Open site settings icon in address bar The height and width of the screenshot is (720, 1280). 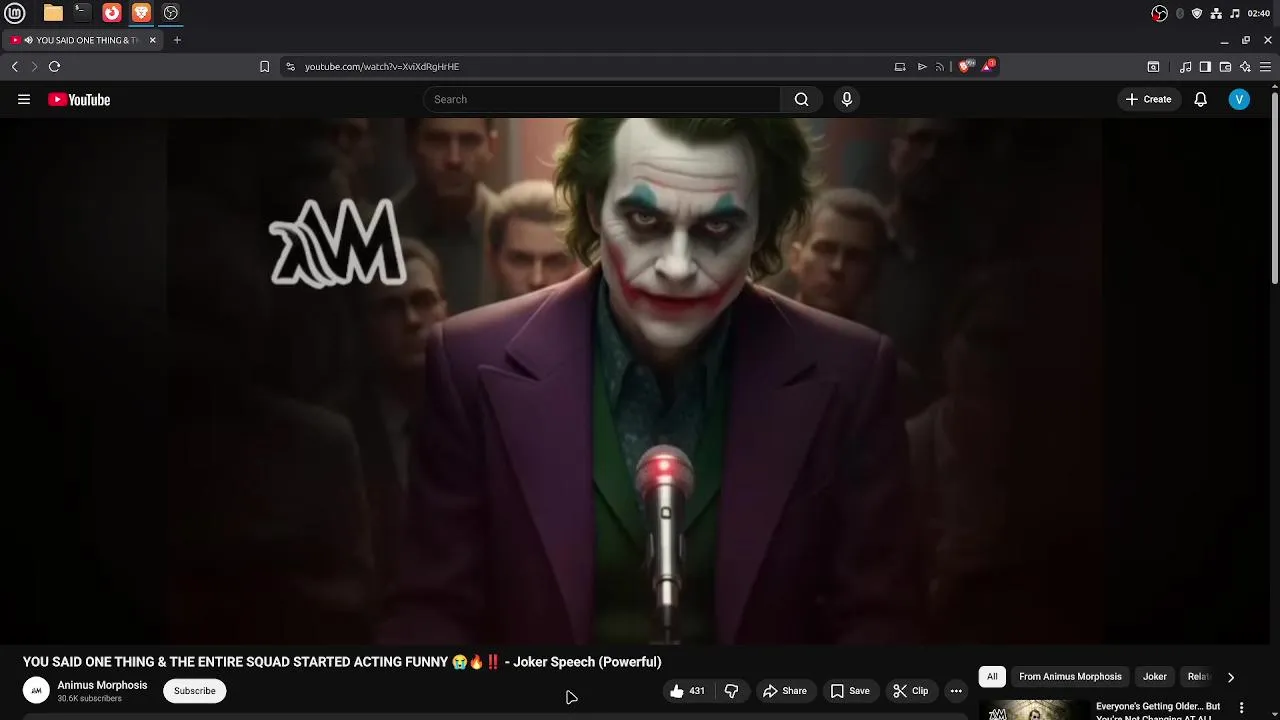tap(290, 66)
